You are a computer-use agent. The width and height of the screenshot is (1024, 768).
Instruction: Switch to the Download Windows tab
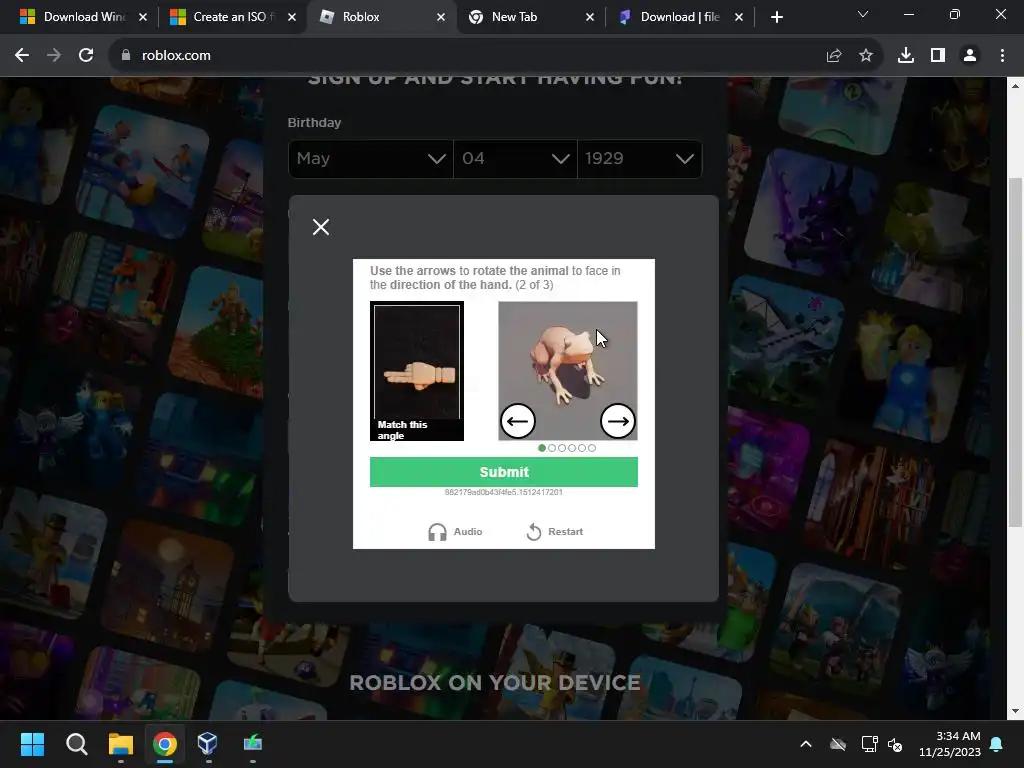pyautogui.click(x=84, y=17)
